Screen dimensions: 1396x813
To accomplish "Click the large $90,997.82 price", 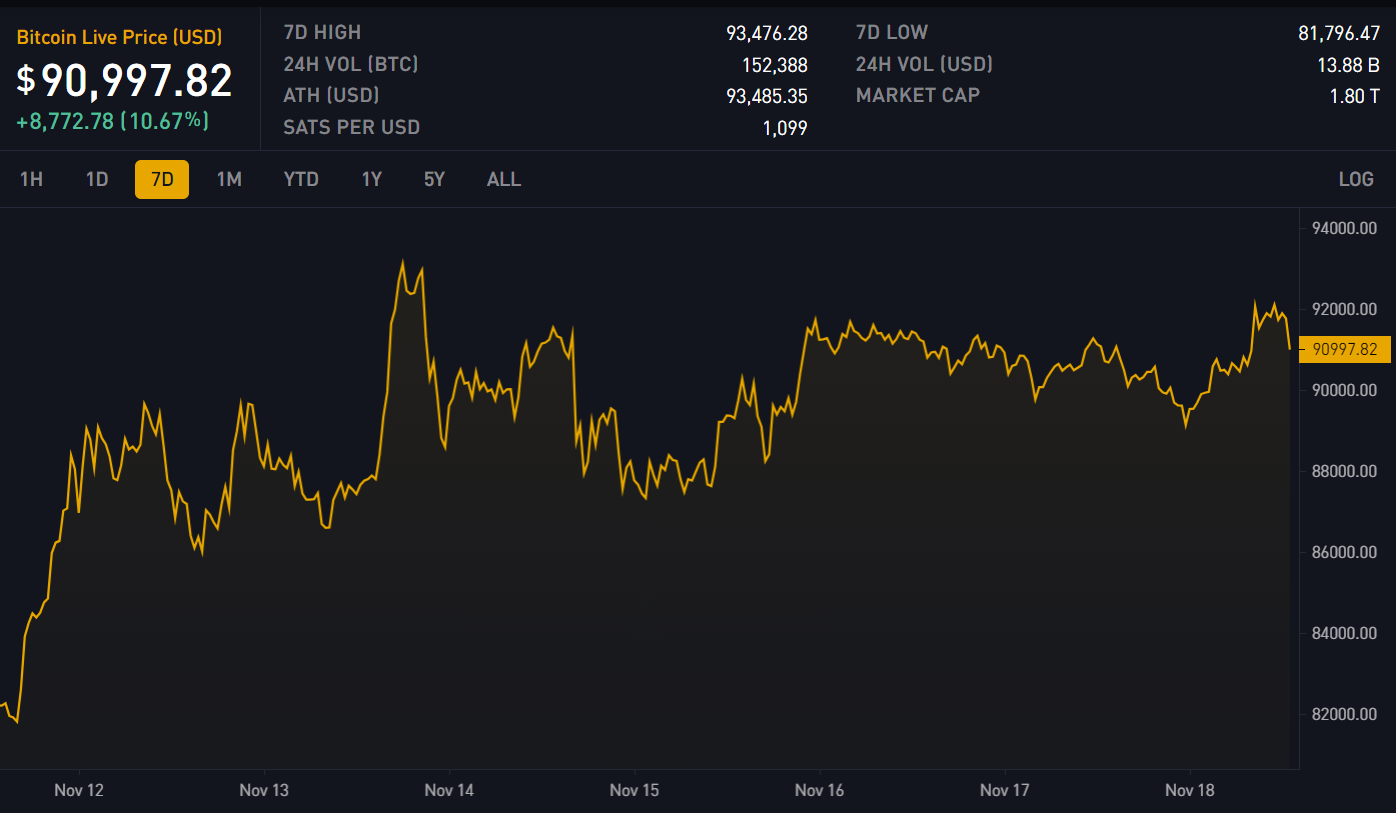I will (124, 80).
